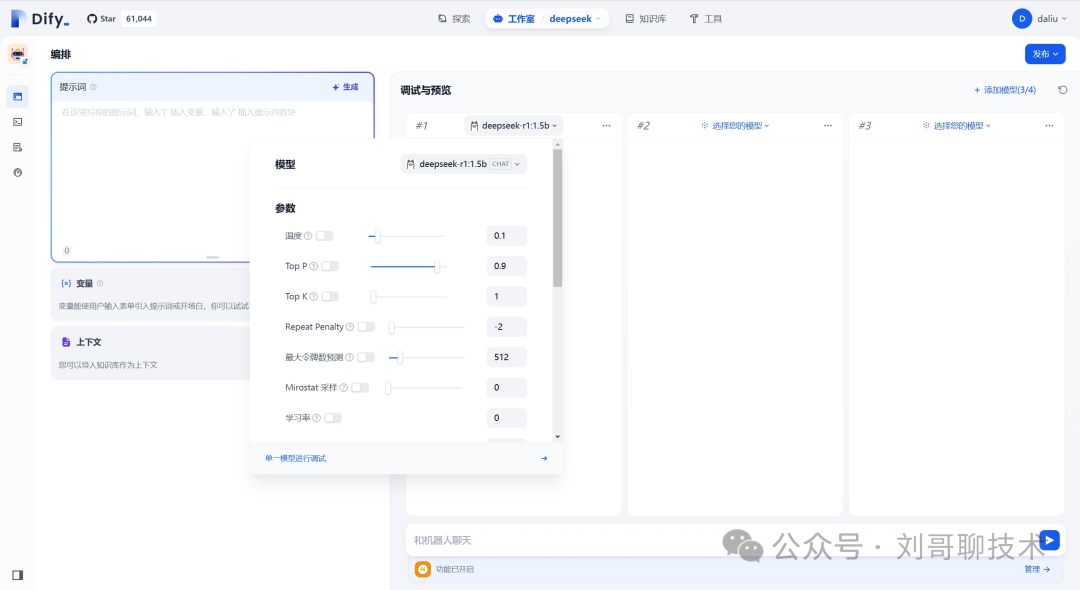Click 添加模型(3/4) link

1005,90
